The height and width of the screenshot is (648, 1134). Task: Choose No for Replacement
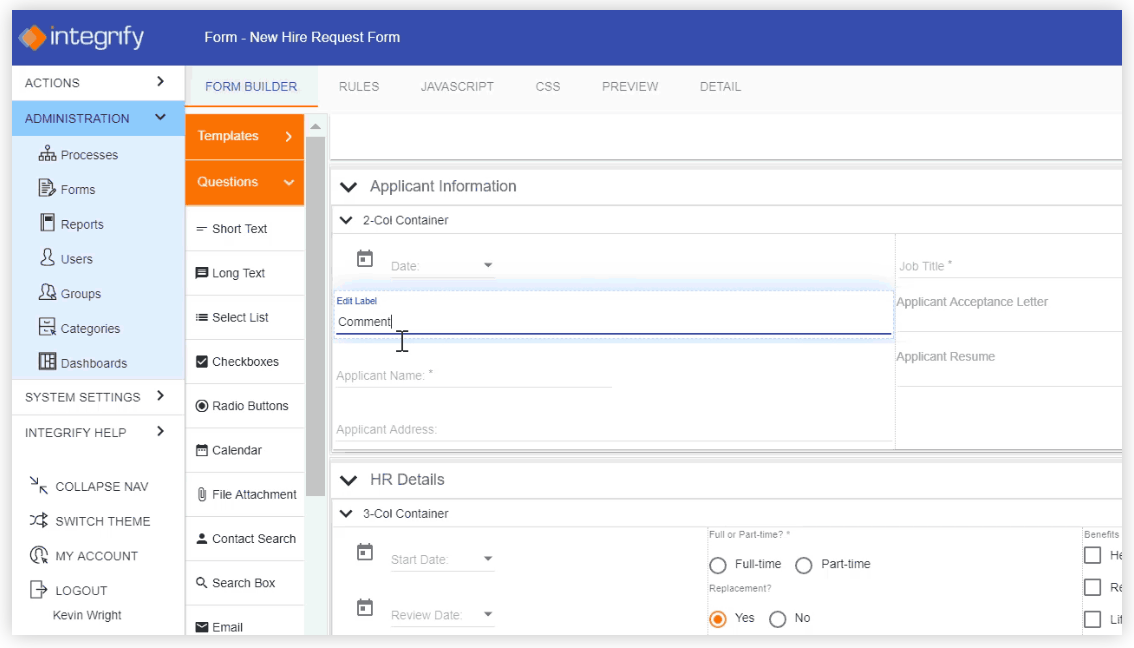(x=778, y=619)
